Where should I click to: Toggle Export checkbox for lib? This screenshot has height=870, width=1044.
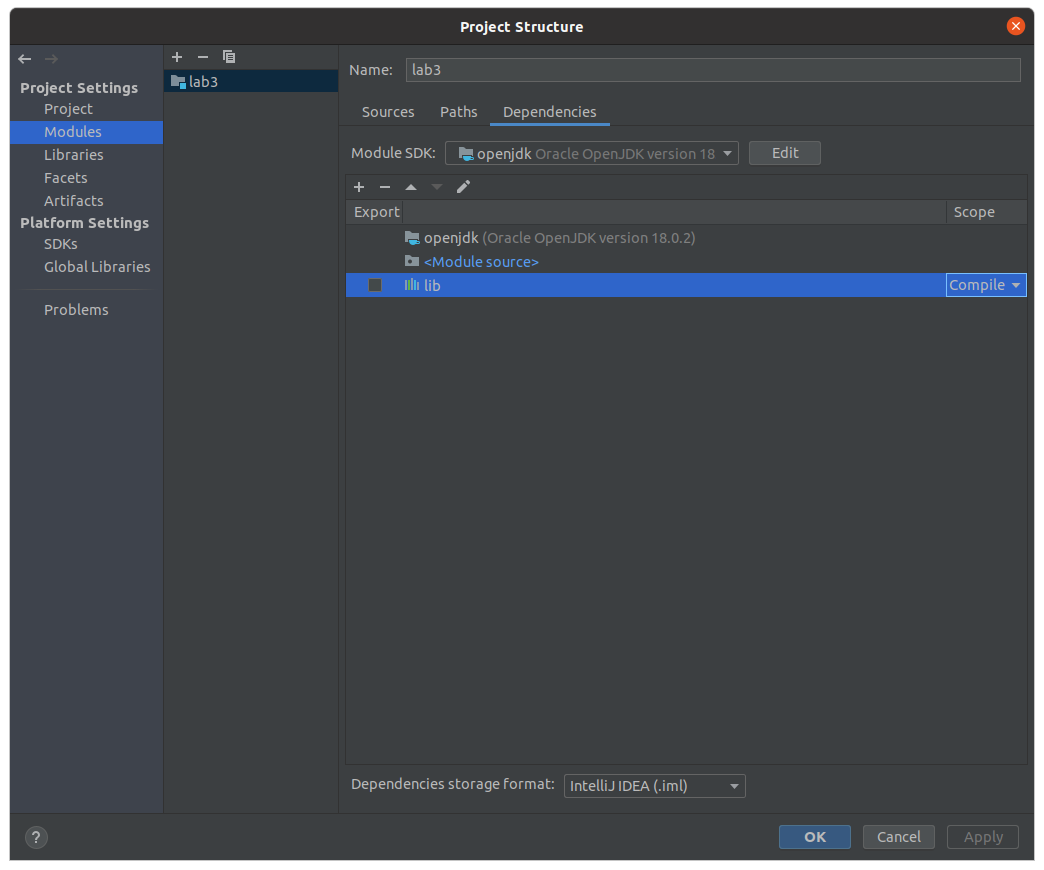375,285
